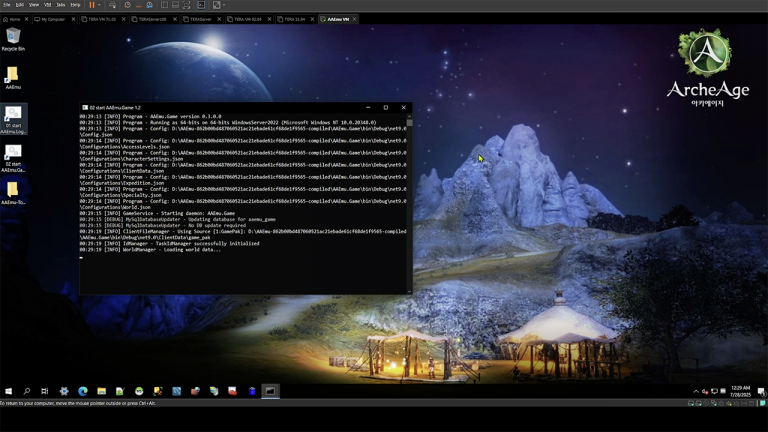Click the console view toolbar icon

(x=201, y=5)
